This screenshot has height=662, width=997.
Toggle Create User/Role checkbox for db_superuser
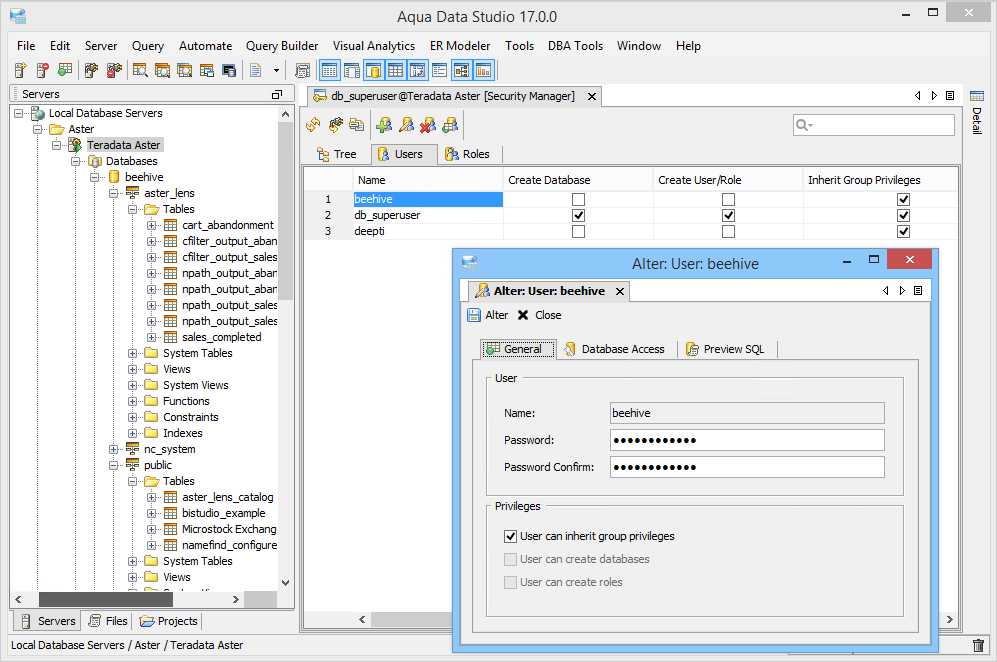[728, 216]
